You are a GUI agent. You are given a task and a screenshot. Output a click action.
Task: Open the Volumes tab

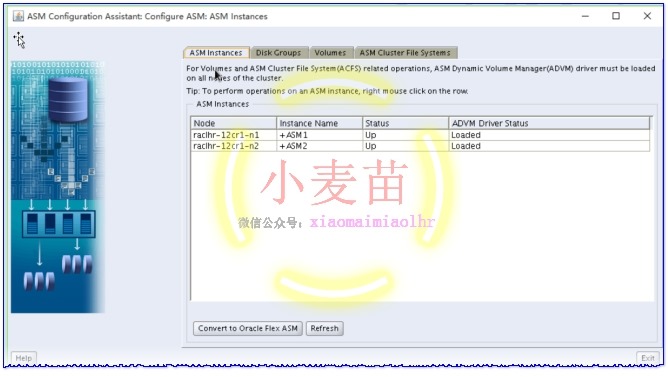click(x=330, y=52)
